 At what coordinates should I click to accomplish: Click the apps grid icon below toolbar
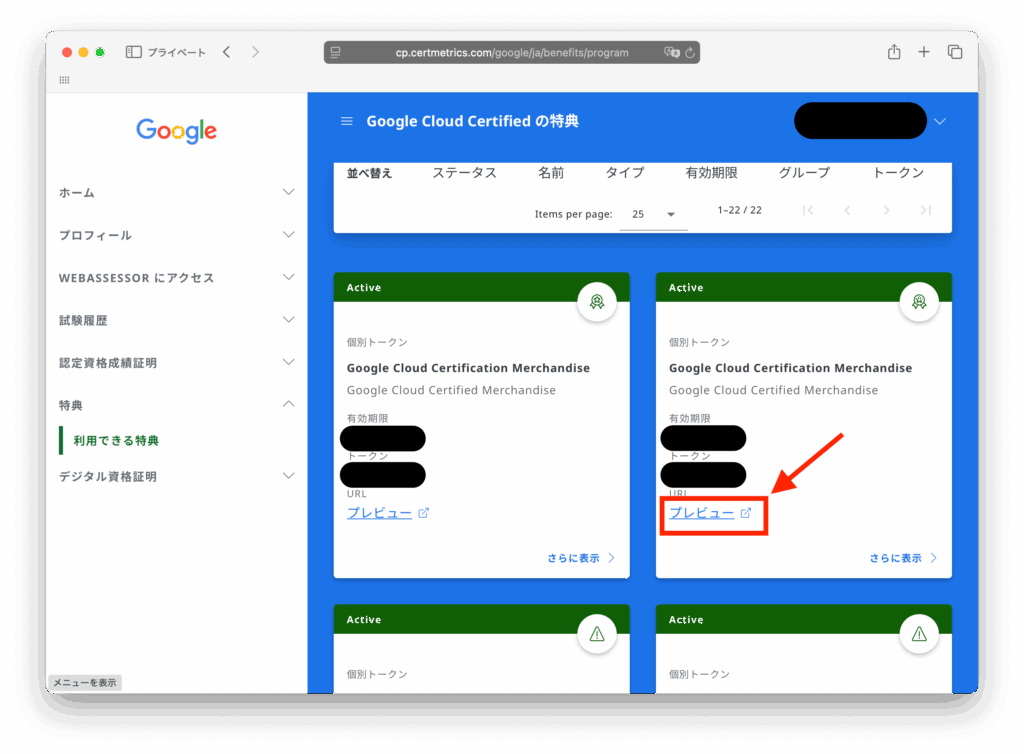(x=64, y=80)
